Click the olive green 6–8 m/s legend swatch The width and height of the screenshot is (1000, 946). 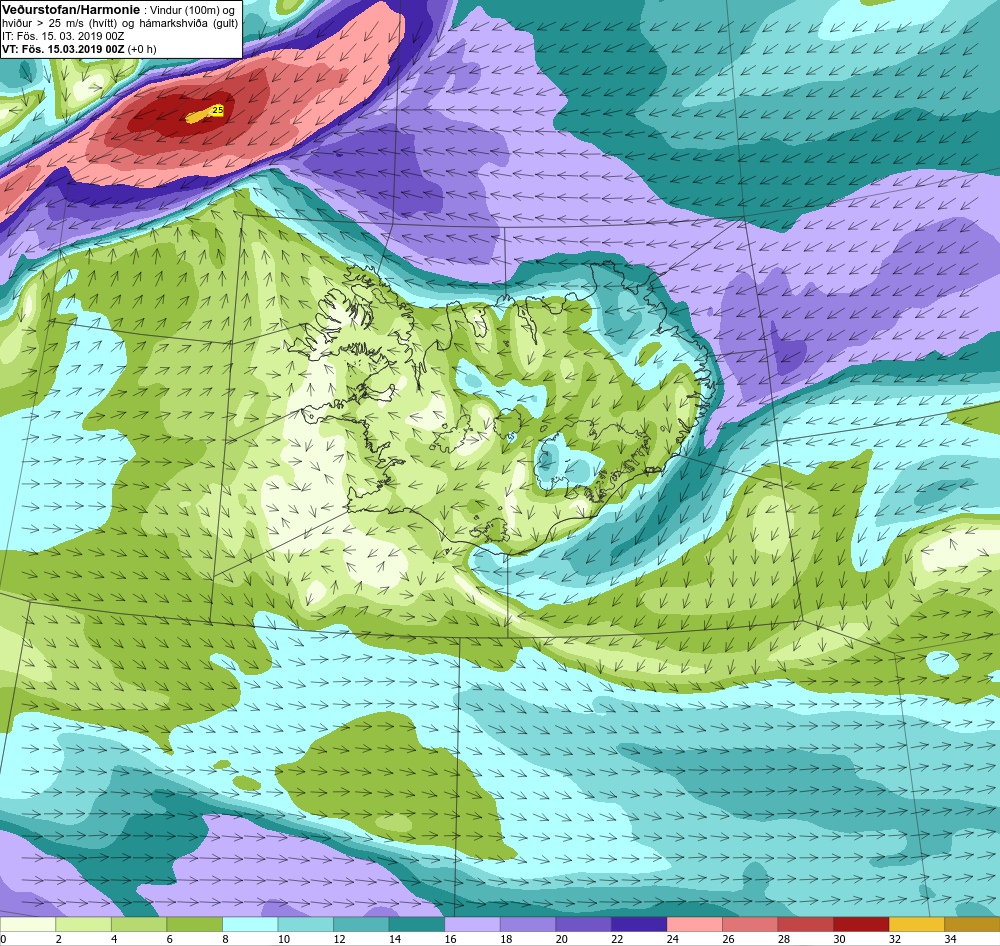pyautogui.click(x=195, y=924)
